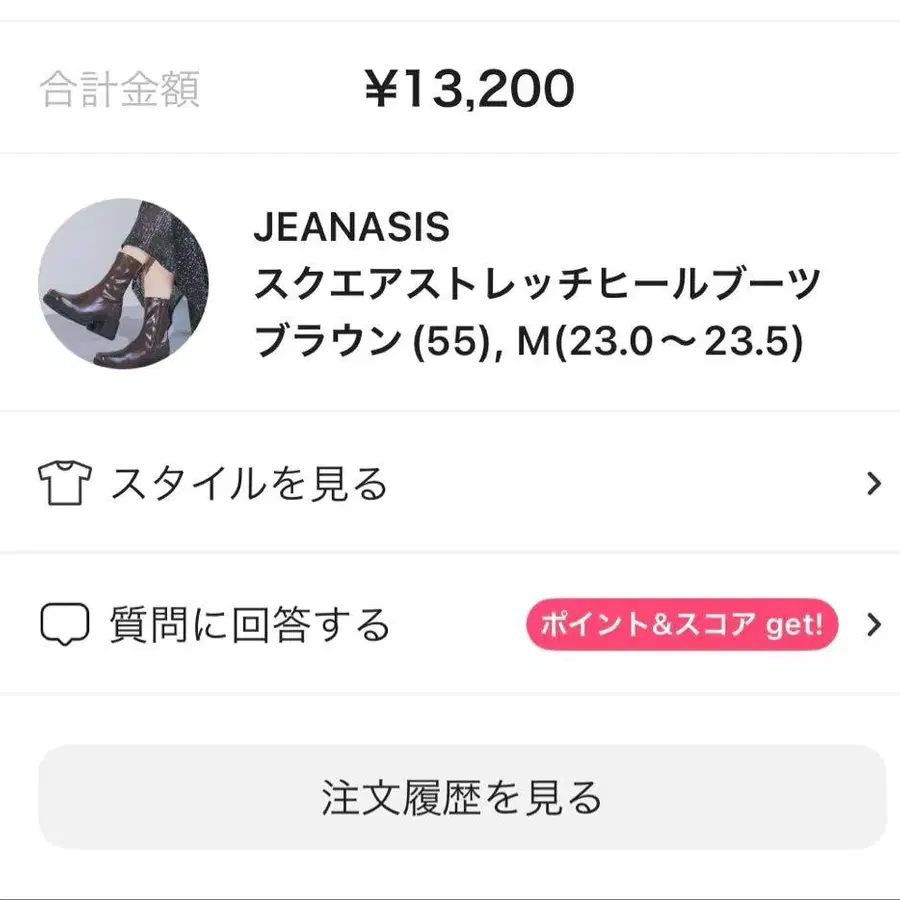The width and height of the screenshot is (900, 900).
Task: Select the 質問に回答する menu row
Action: (x=450, y=625)
